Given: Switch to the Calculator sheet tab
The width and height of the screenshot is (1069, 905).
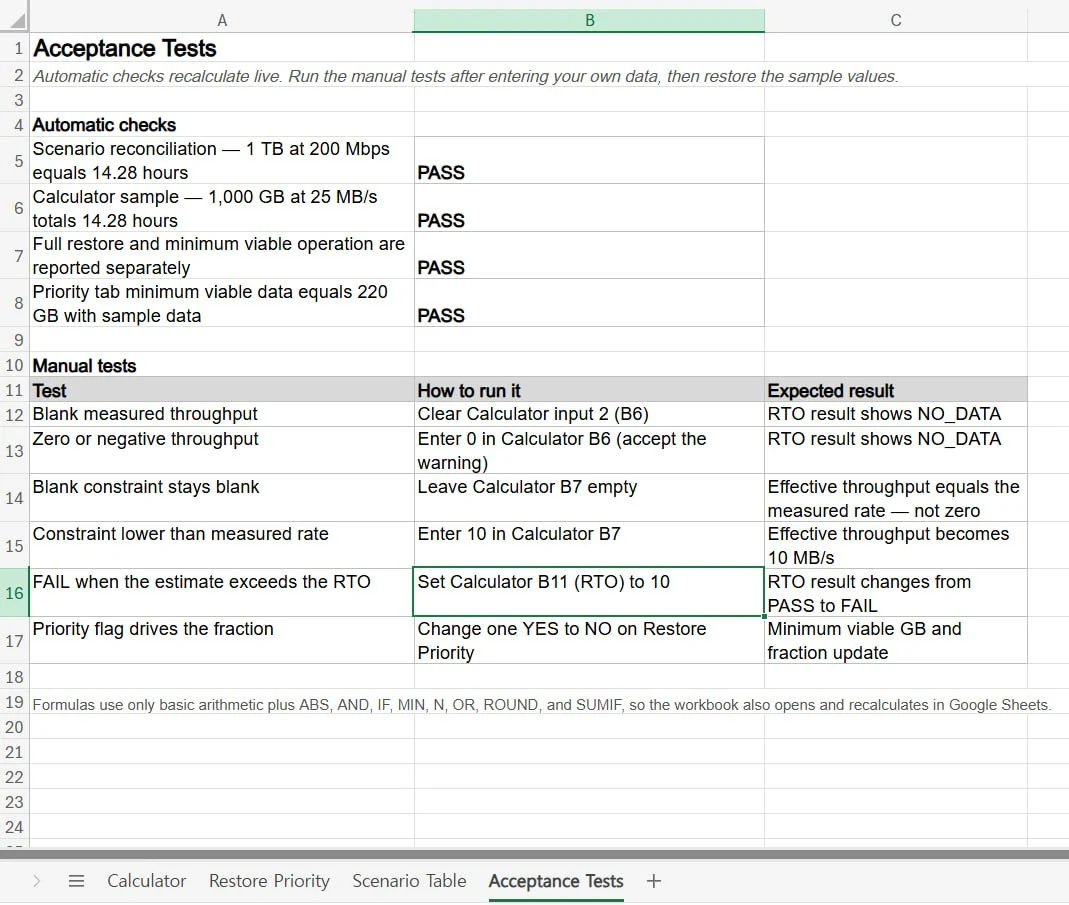Looking at the screenshot, I should (x=147, y=881).
